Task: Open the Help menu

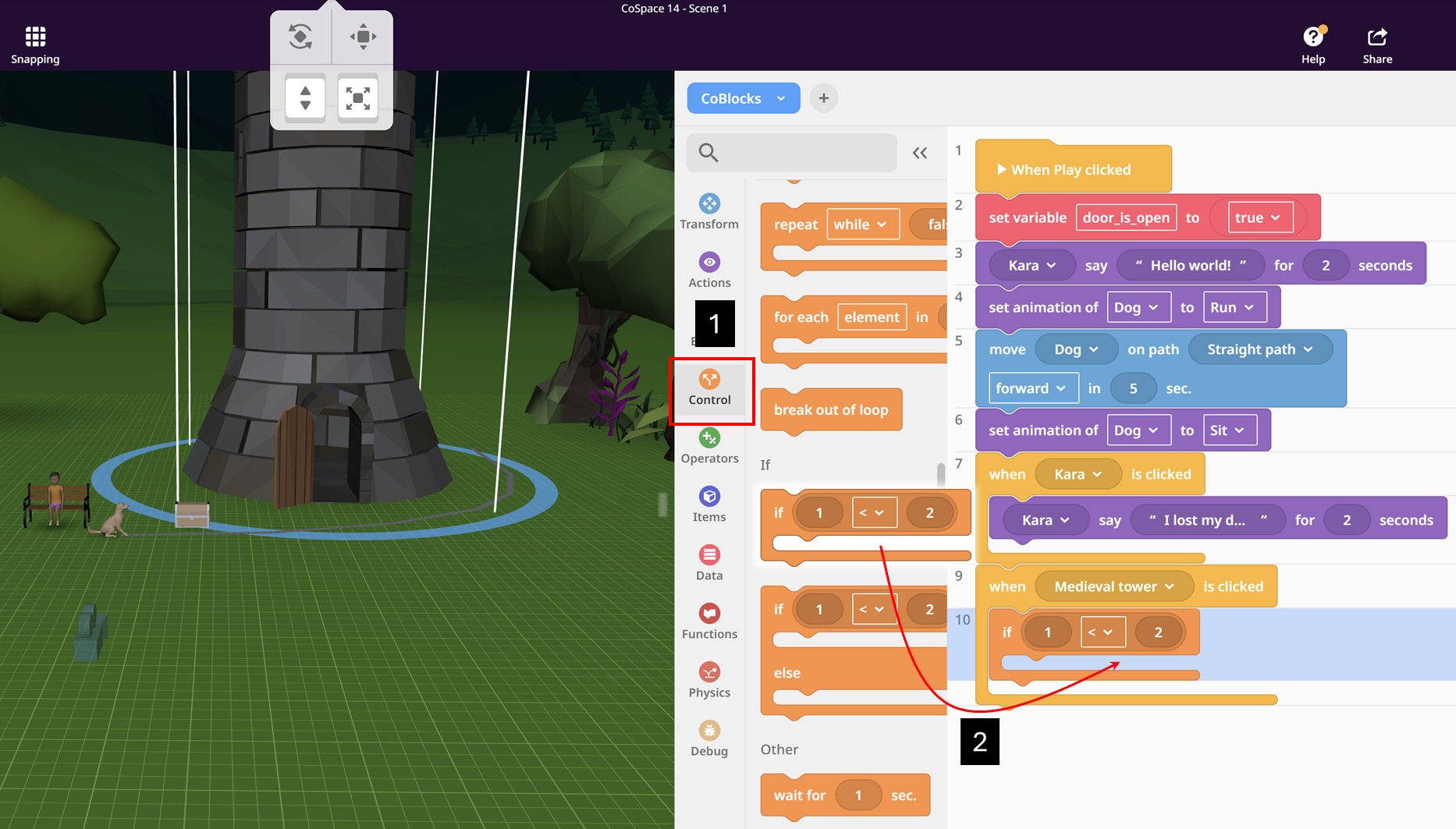Action: pos(1313,45)
